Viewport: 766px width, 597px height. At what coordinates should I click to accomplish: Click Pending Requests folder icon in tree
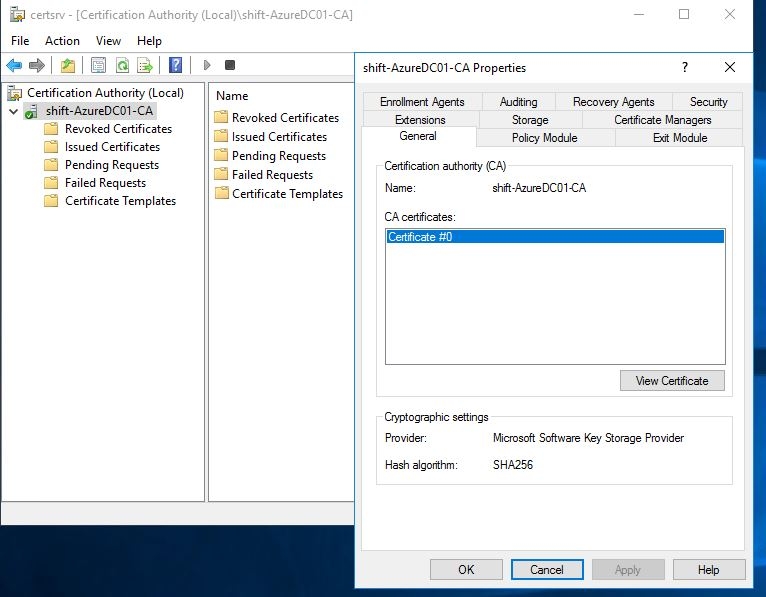coord(51,165)
